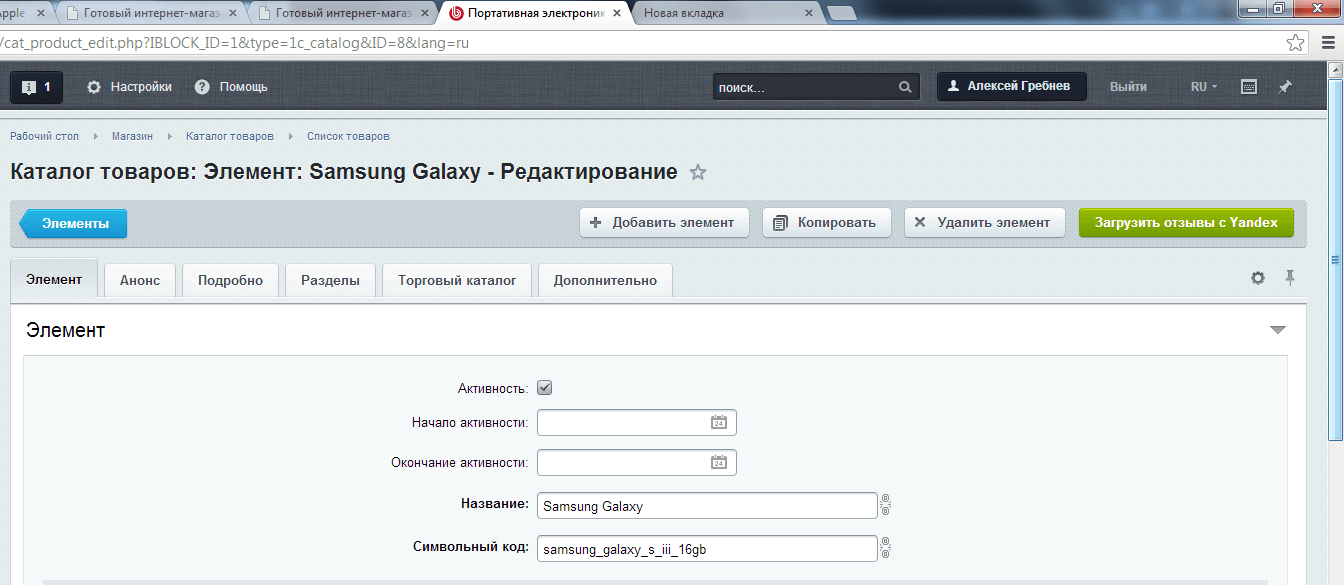Add the page to favorites with the title star
The image size is (1344, 585).
[x=698, y=172]
